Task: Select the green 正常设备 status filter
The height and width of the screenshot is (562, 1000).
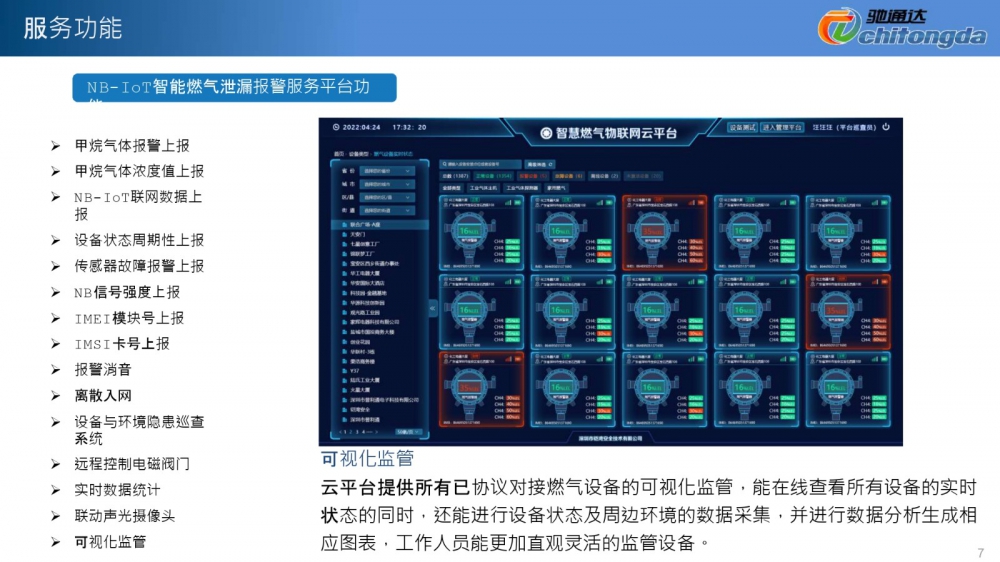Action: [x=494, y=176]
